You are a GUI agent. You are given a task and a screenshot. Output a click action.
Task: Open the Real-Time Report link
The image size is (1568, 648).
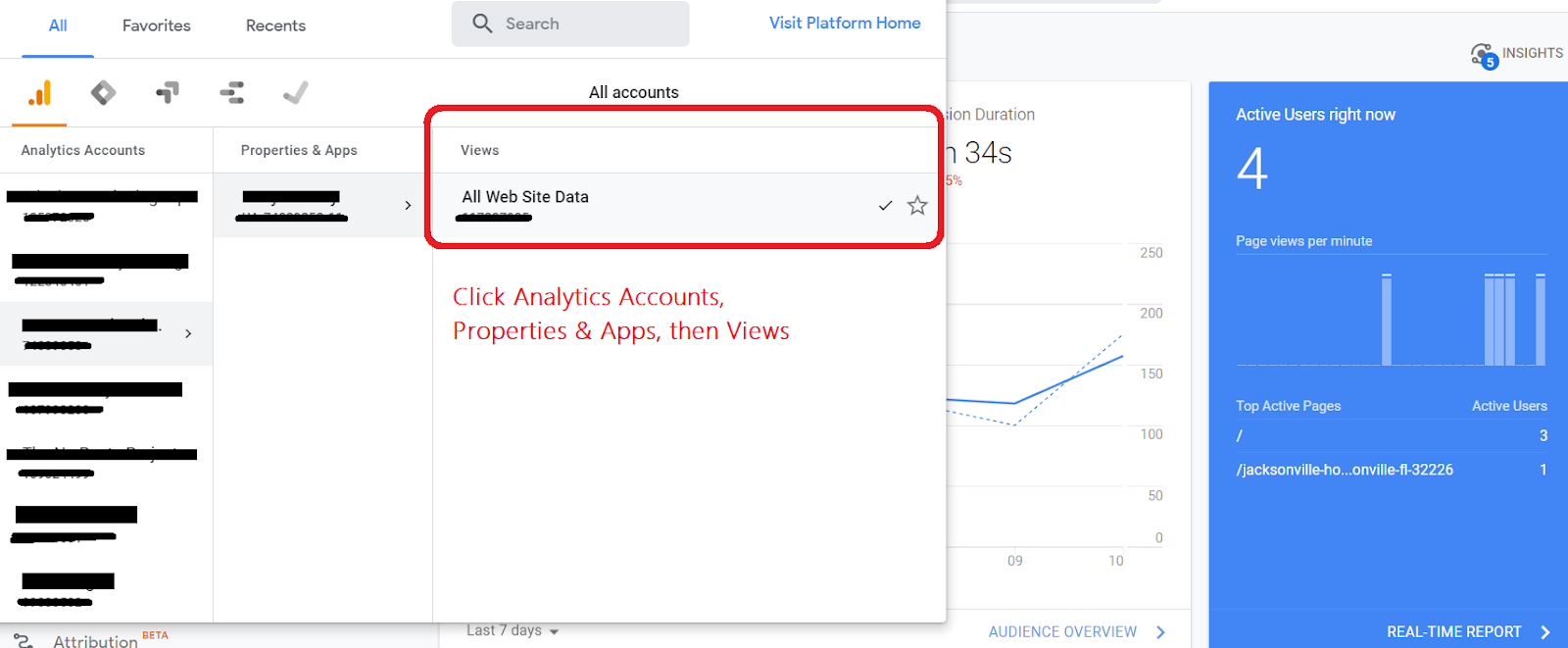pyautogui.click(x=1454, y=632)
